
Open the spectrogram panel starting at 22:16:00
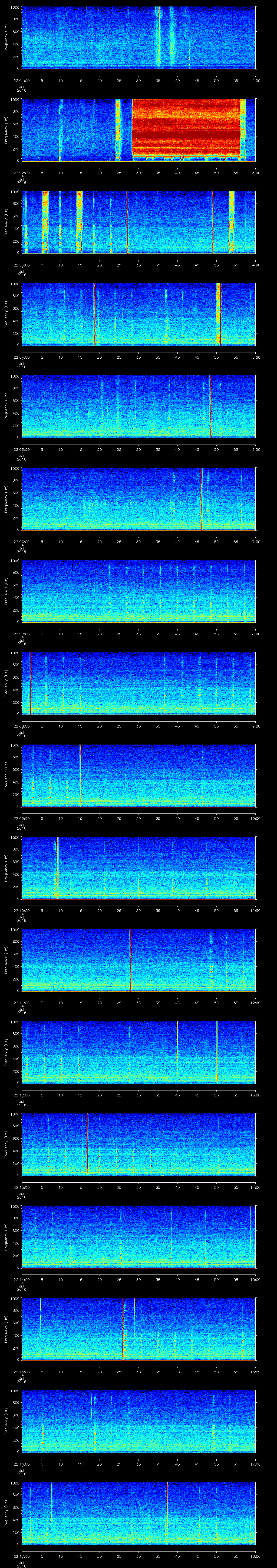tap(139, 1421)
